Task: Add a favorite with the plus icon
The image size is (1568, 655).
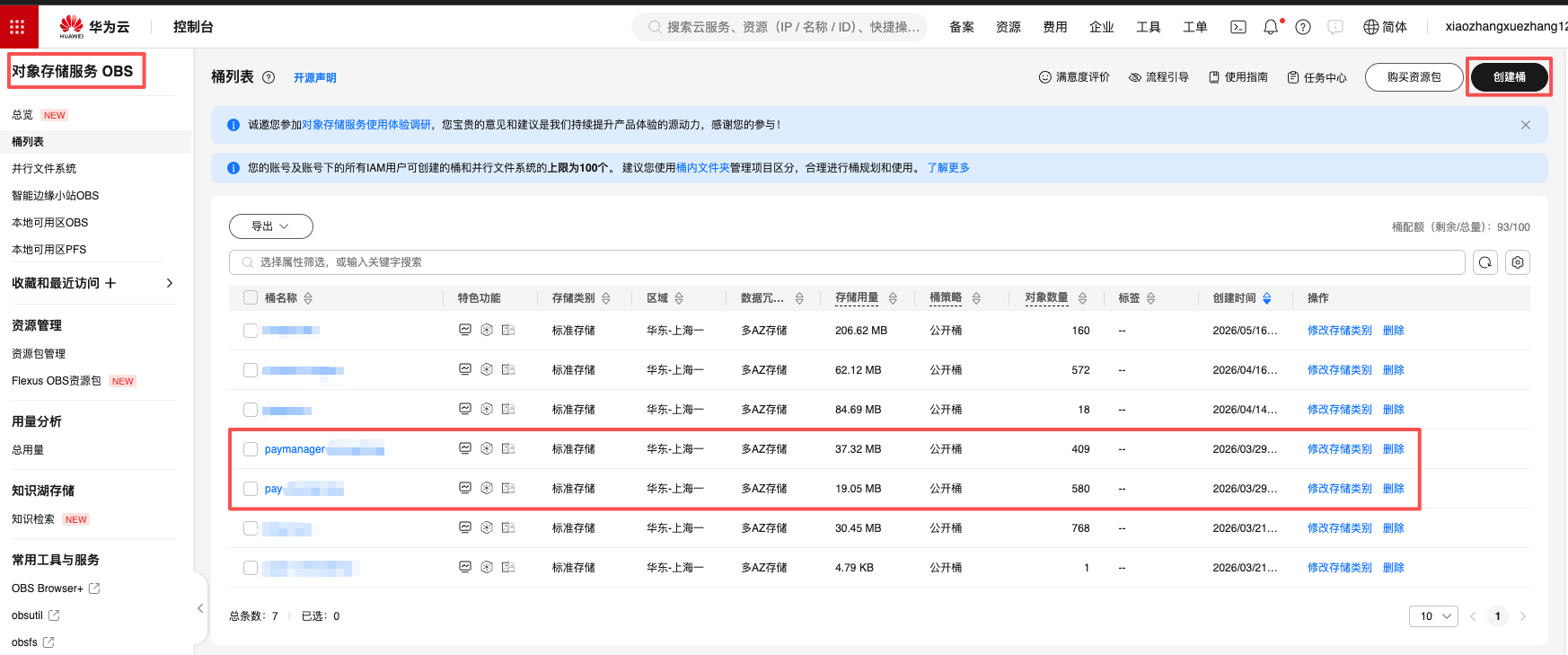Action: [110, 283]
